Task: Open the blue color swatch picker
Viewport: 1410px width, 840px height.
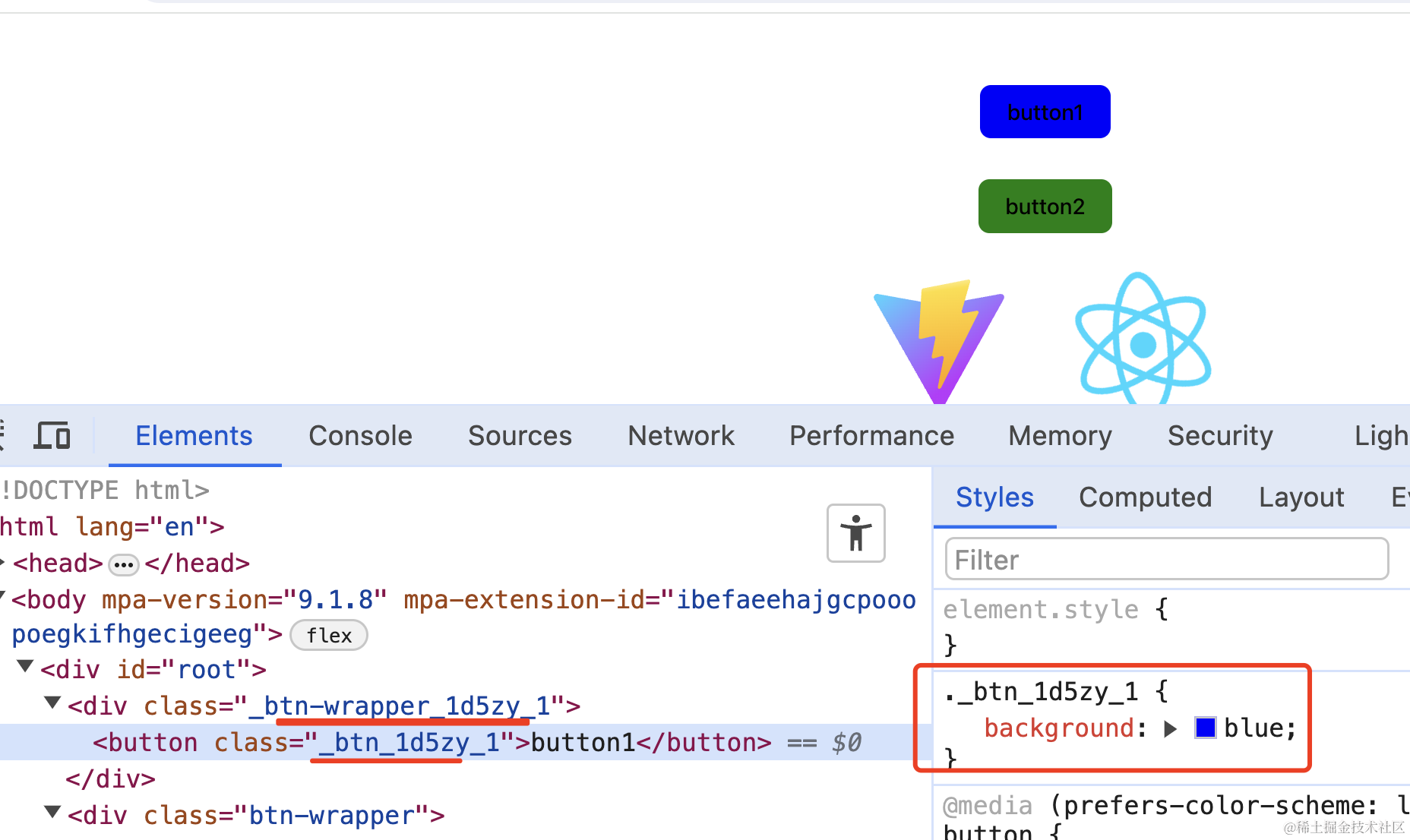Action: click(x=1205, y=728)
